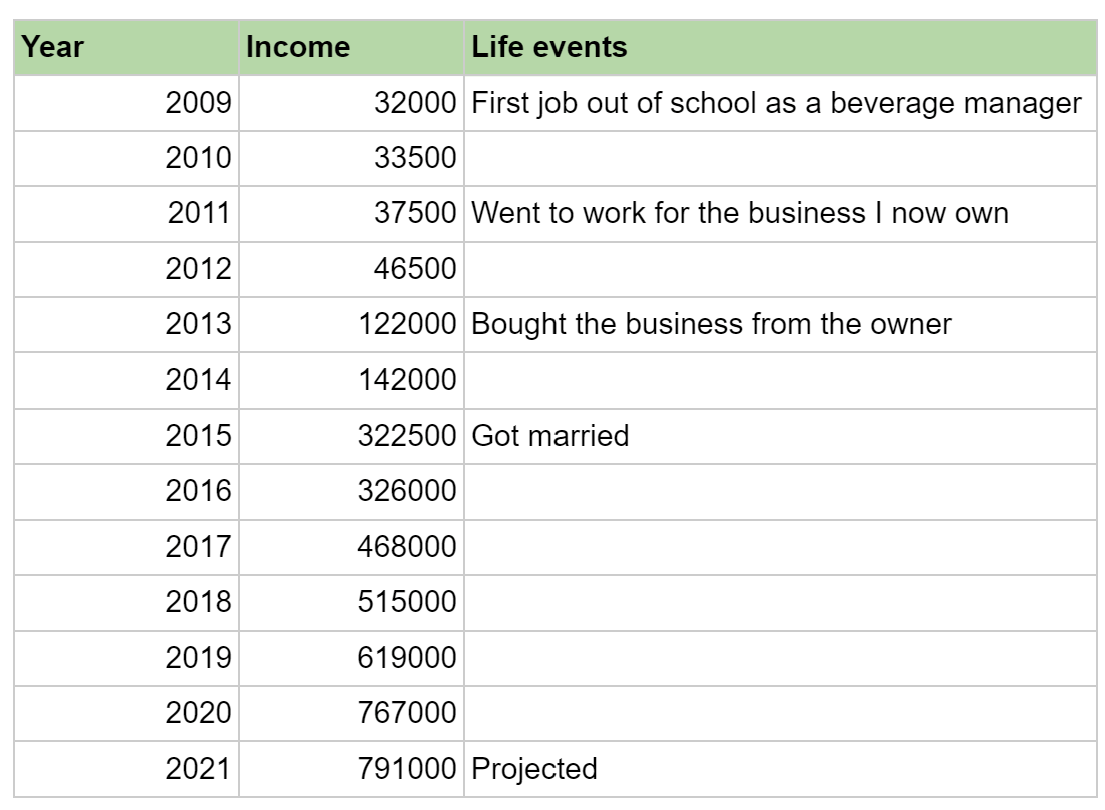Select the Year header cell

pos(126,47)
